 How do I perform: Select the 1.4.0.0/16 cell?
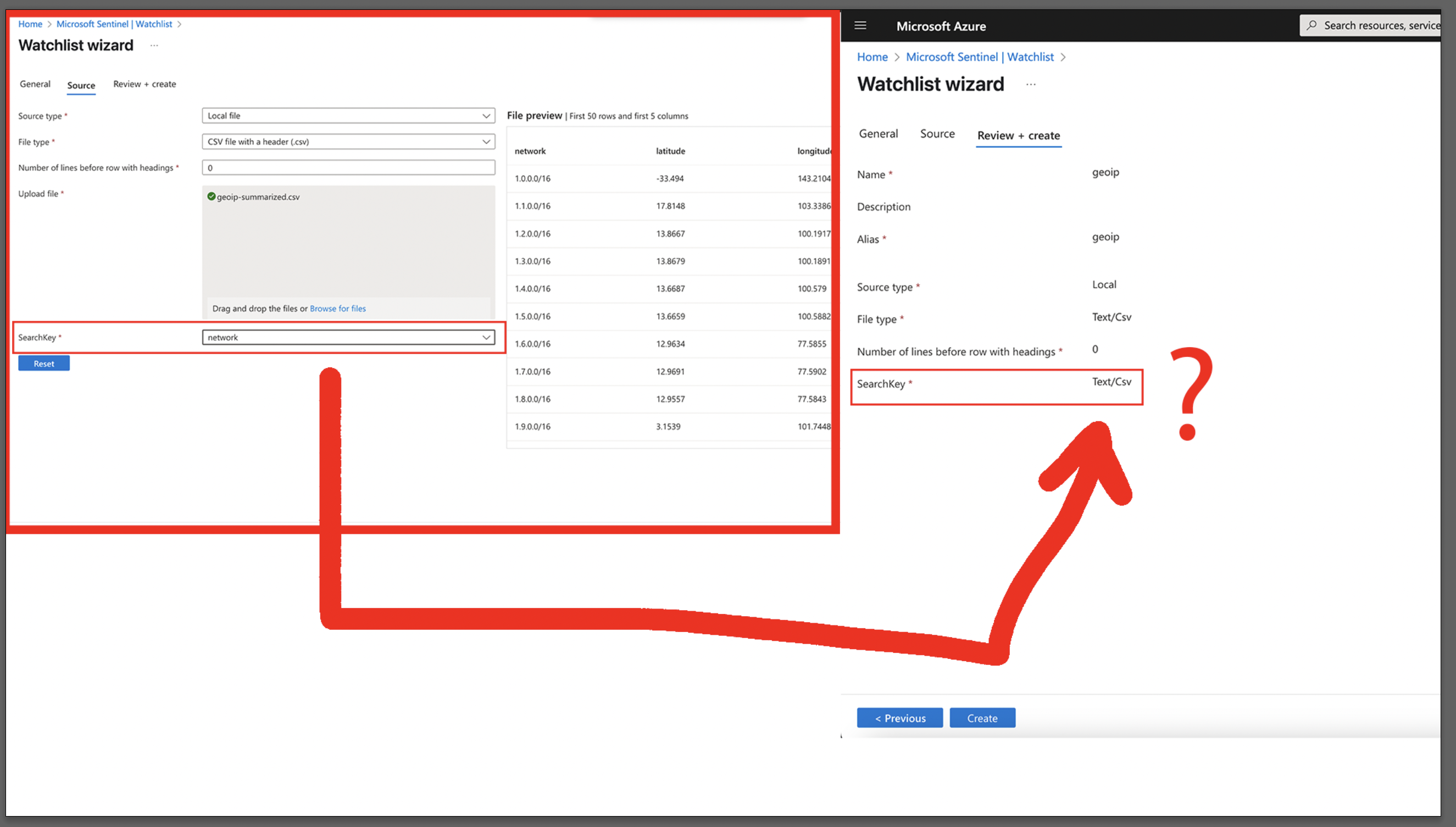click(532, 288)
